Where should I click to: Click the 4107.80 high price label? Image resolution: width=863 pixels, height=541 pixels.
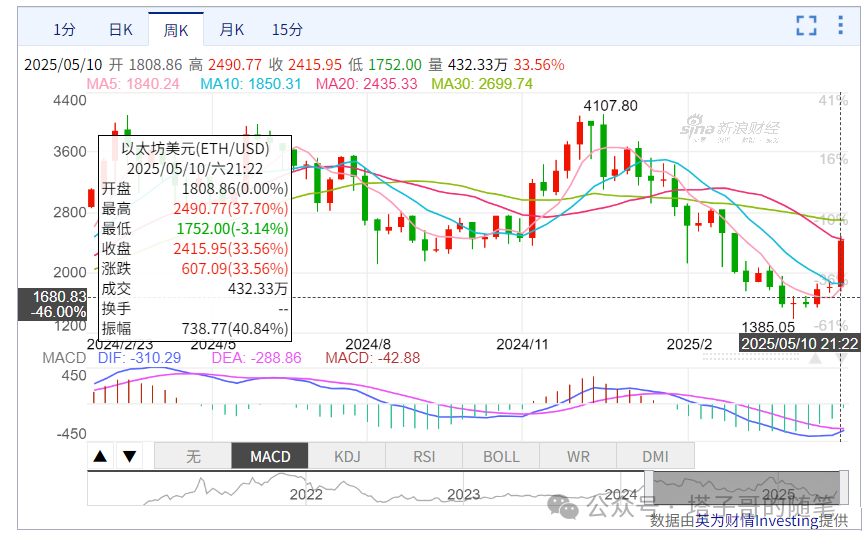610,106
